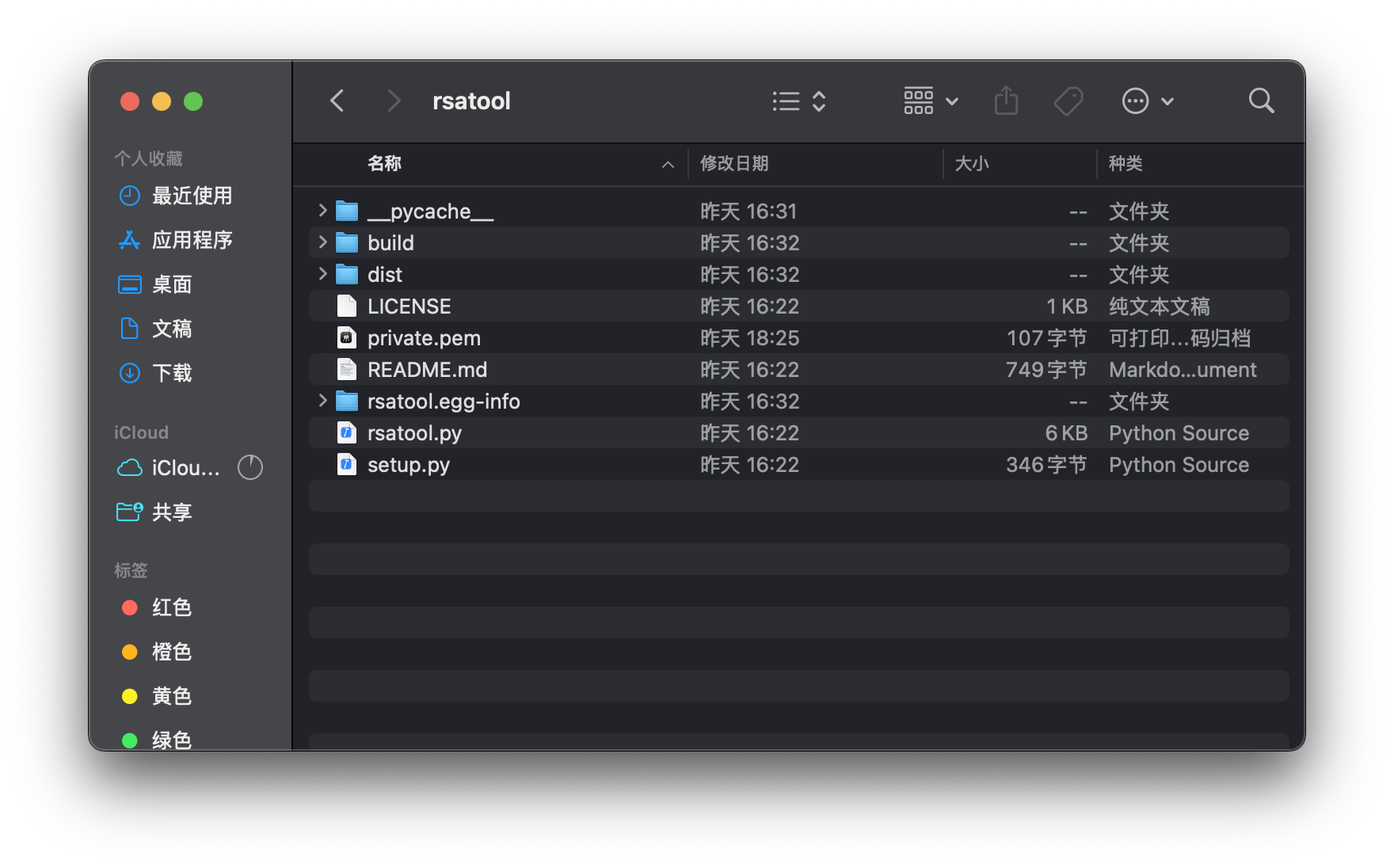
Task: Select the 红色 tag
Action: pyautogui.click(x=157, y=607)
